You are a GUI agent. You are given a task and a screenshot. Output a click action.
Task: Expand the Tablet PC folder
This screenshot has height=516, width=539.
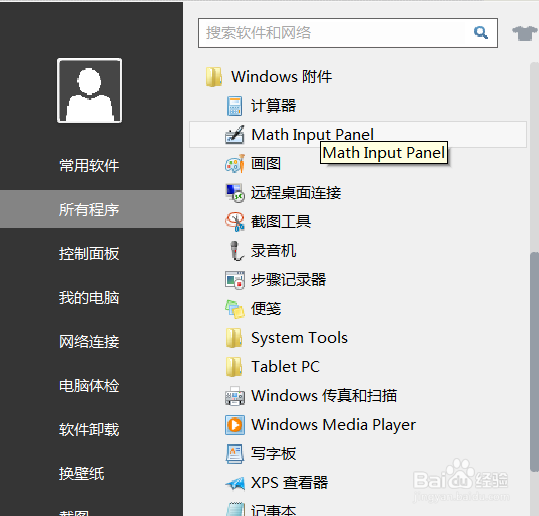(x=273, y=367)
